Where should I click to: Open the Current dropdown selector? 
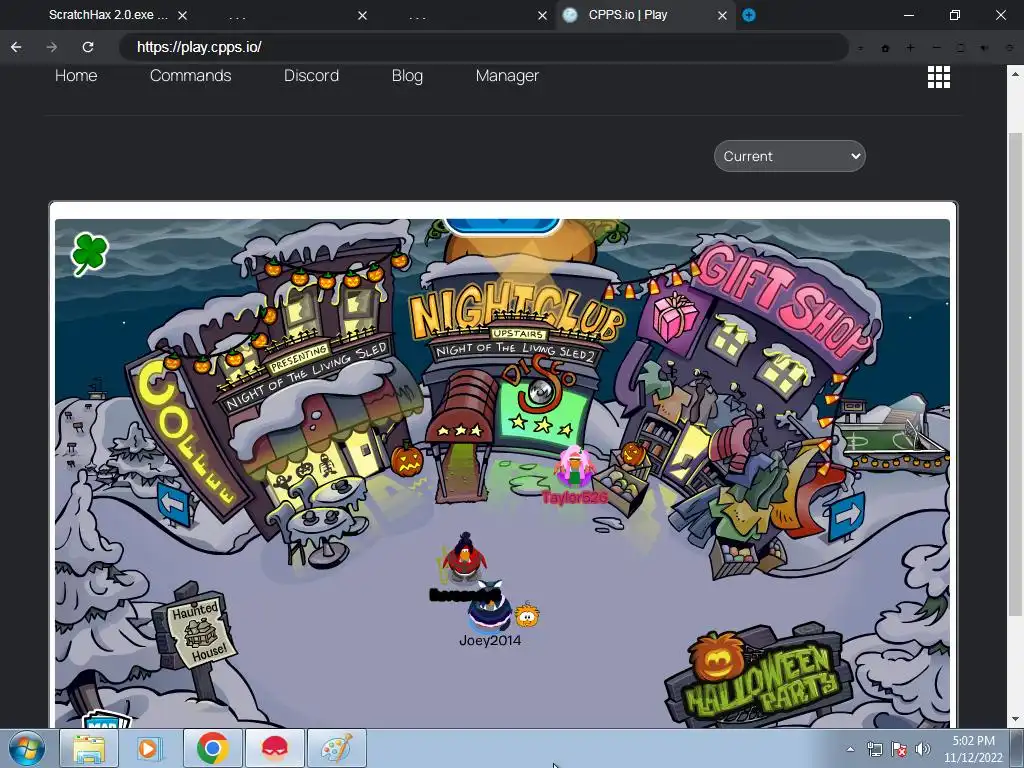click(x=790, y=156)
